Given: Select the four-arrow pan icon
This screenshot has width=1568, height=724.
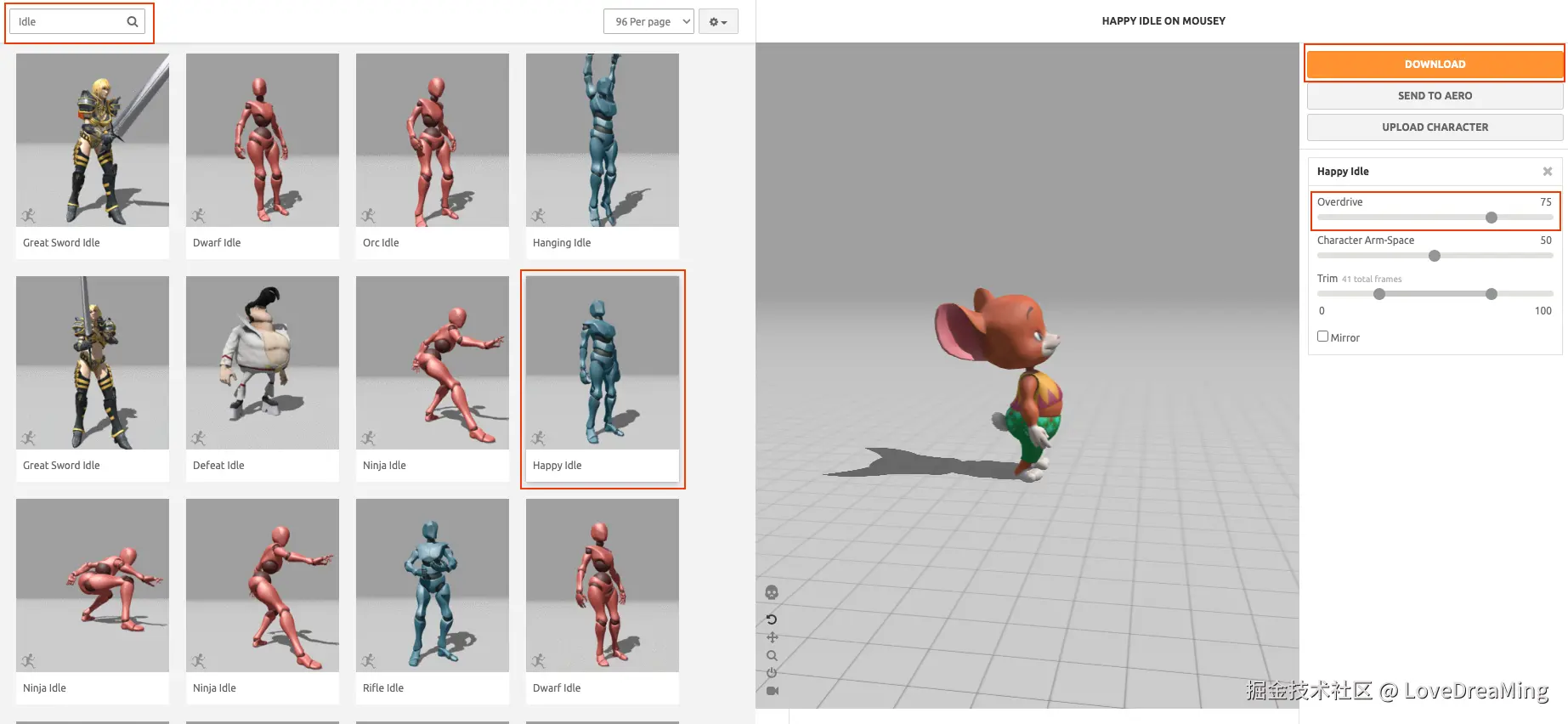Looking at the screenshot, I should 772,637.
